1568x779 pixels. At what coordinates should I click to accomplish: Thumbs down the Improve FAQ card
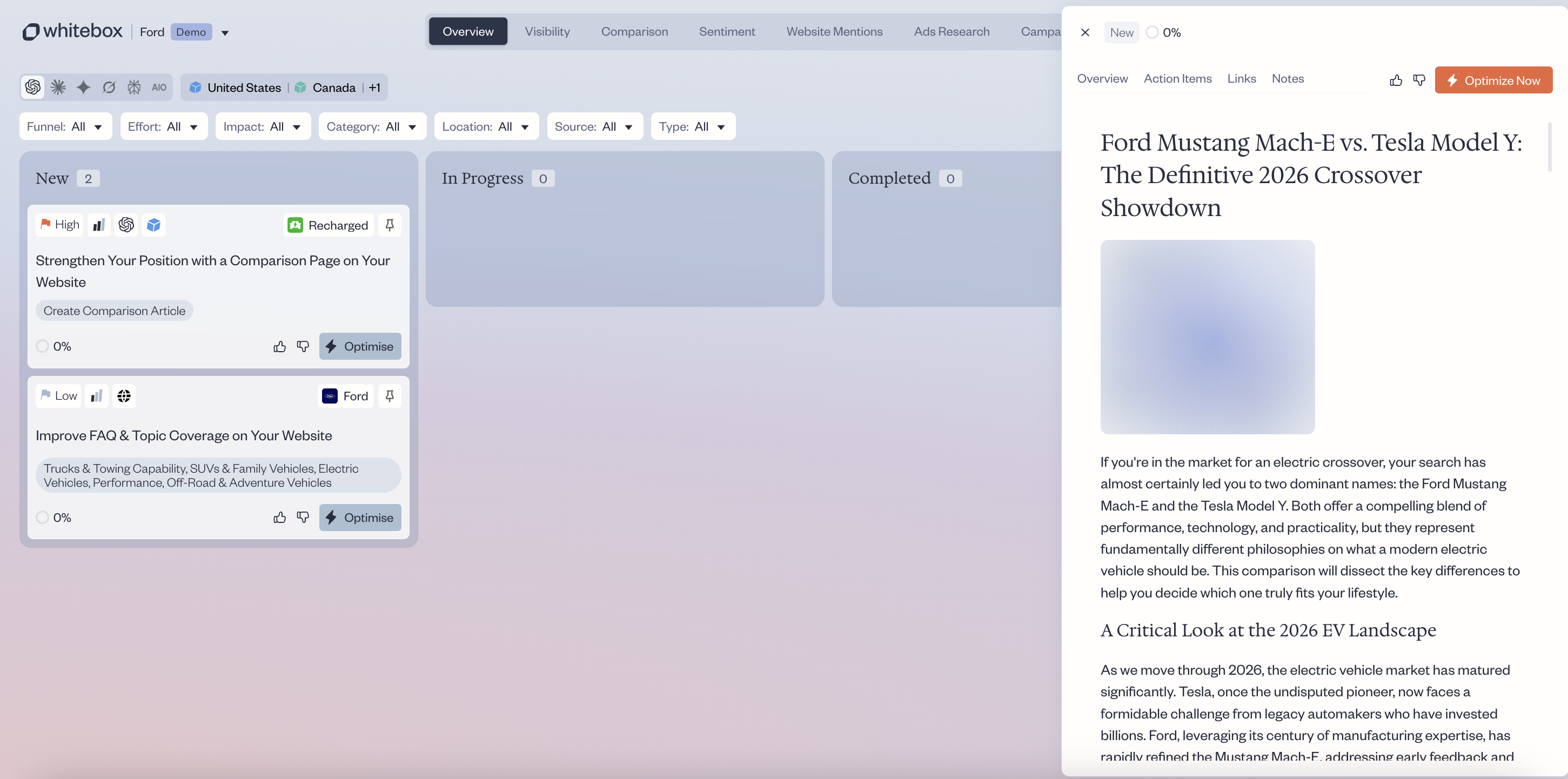[x=303, y=518]
